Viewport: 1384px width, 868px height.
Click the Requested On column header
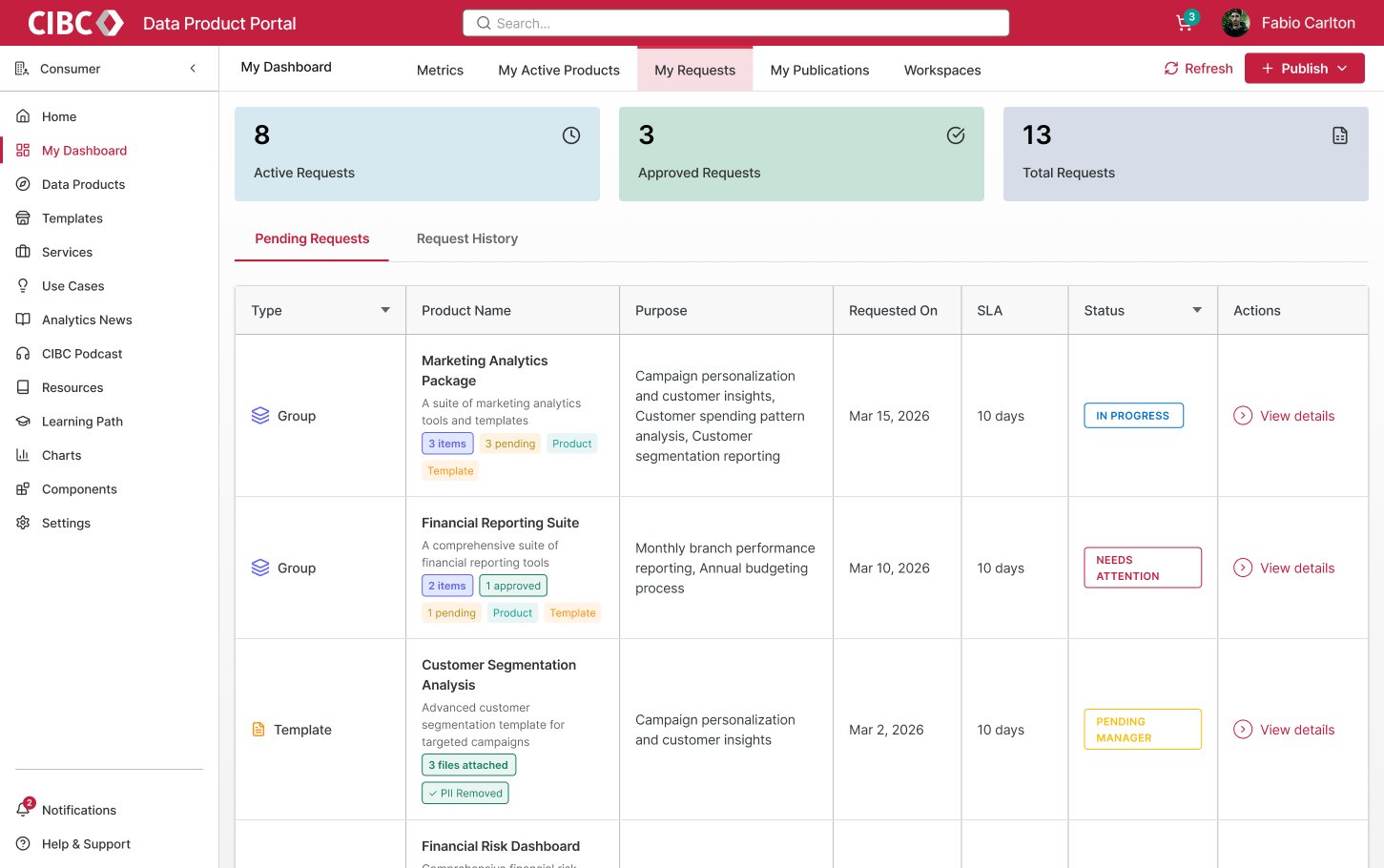pyautogui.click(x=894, y=311)
